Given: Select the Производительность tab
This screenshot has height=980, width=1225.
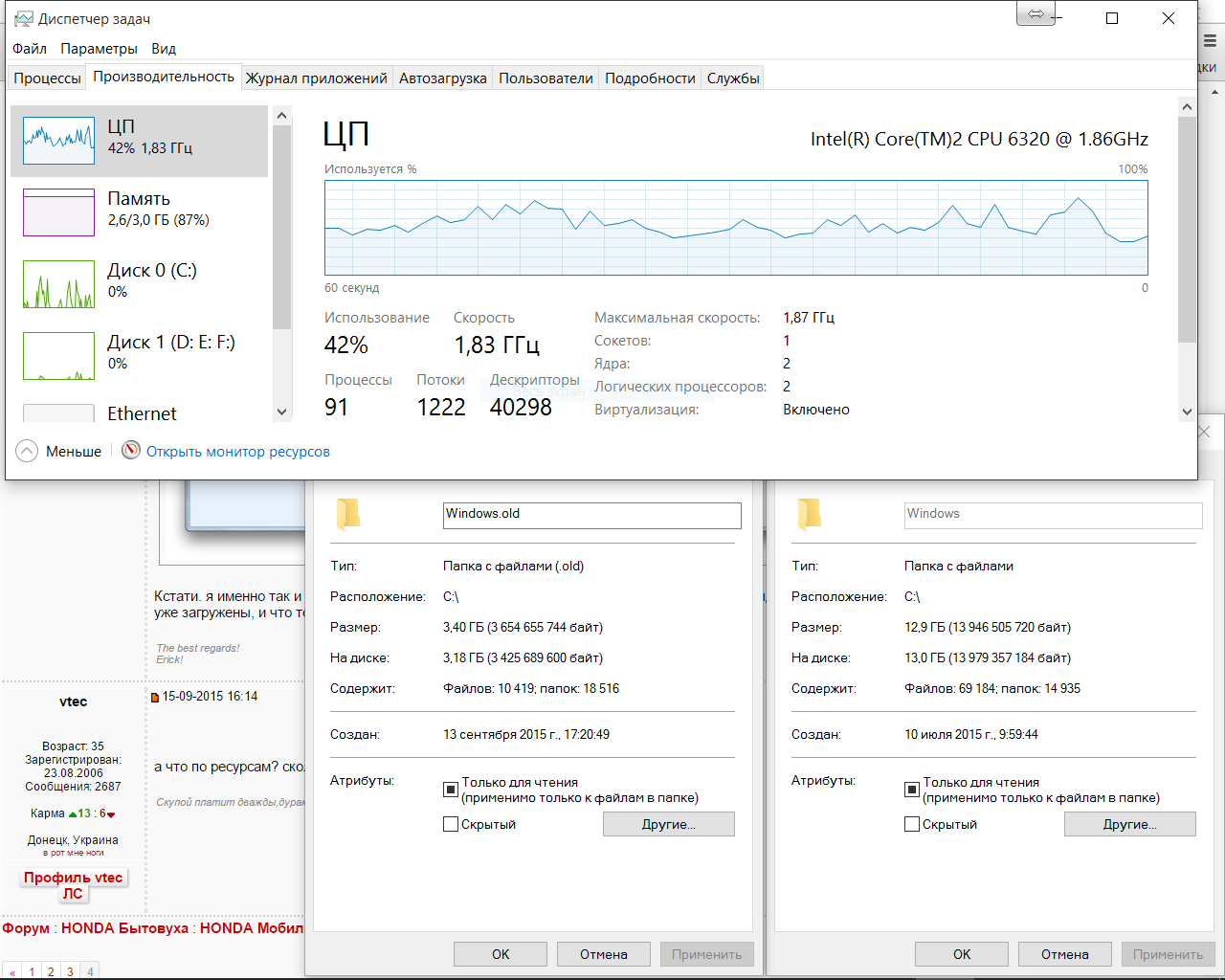Looking at the screenshot, I should click(x=164, y=77).
